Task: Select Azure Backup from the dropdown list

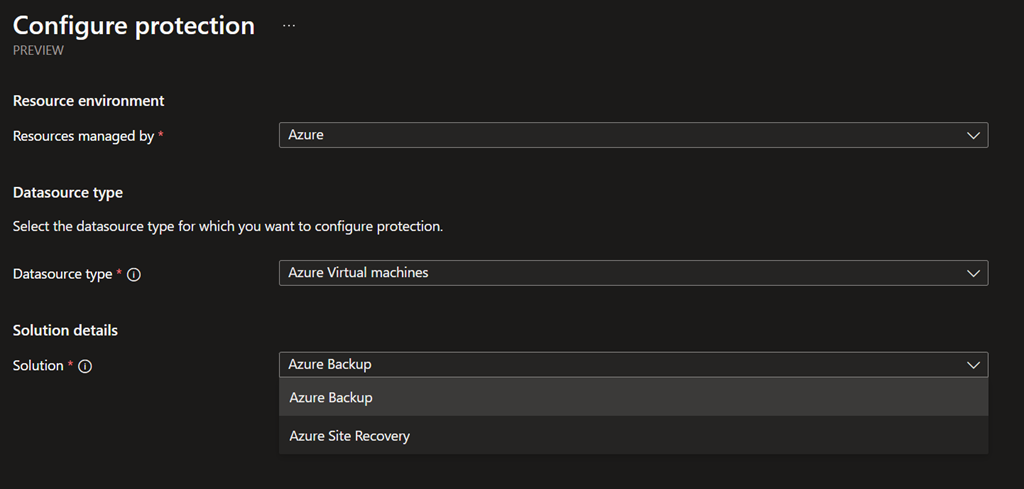Action: pos(331,398)
